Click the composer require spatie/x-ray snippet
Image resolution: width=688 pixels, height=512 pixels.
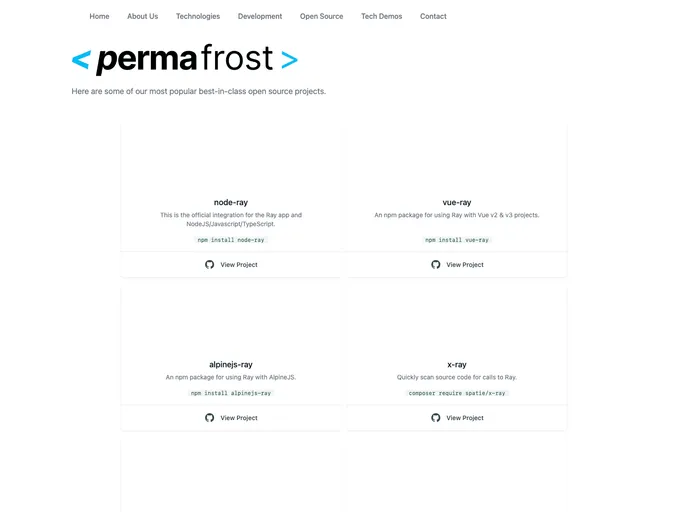pos(457,393)
